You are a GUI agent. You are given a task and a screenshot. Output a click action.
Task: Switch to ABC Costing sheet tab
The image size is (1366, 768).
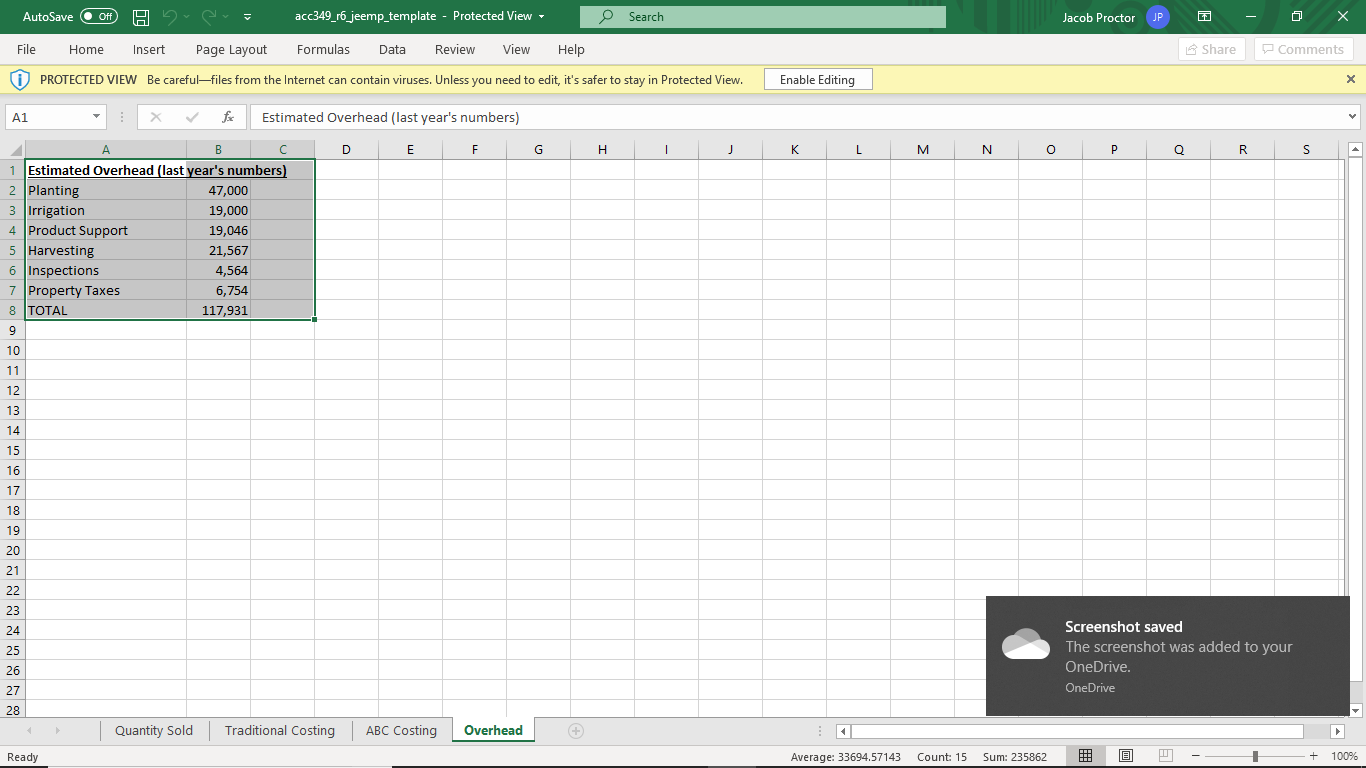coord(401,730)
